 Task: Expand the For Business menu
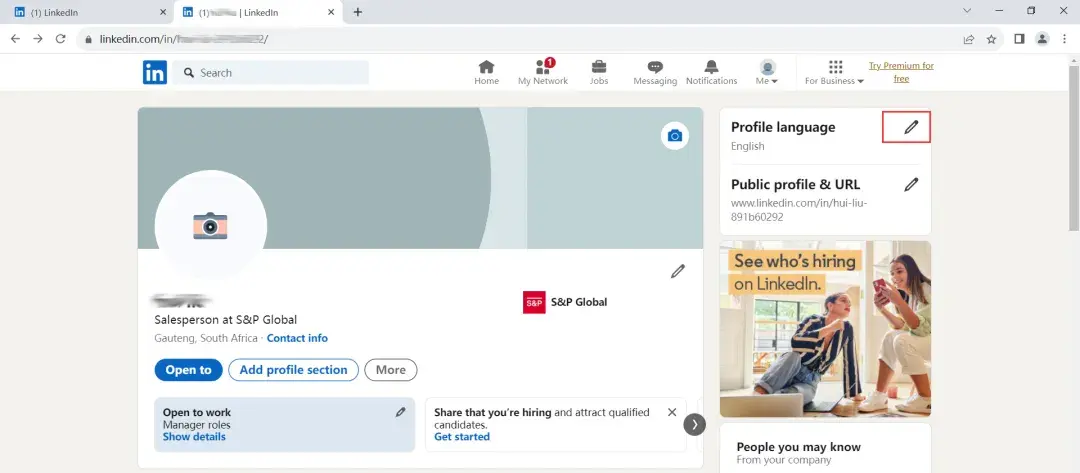pyautogui.click(x=834, y=72)
